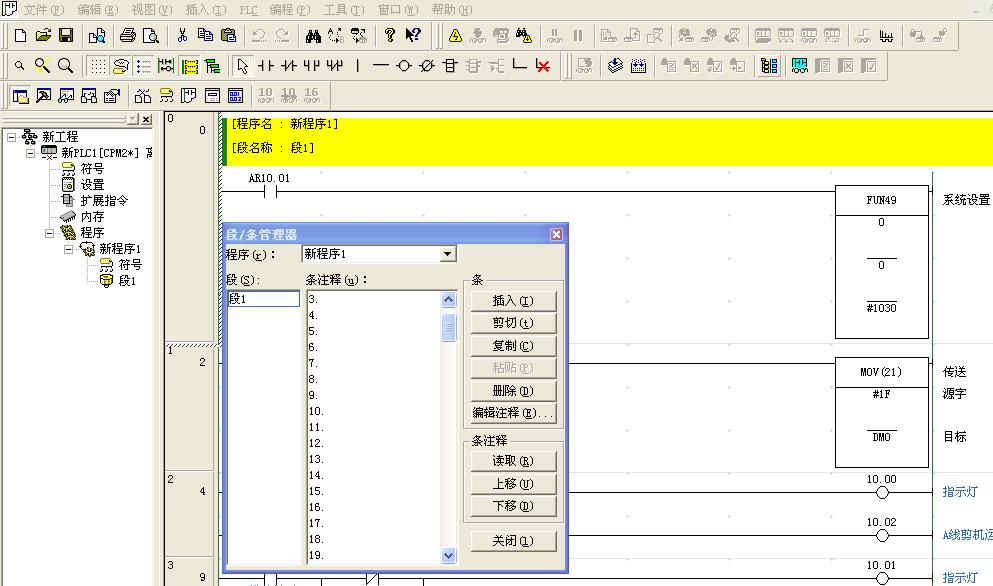This screenshot has width=993, height=586.
Task: Click the binoculars Find icon
Action: pyautogui.click(x=313, y=36)
